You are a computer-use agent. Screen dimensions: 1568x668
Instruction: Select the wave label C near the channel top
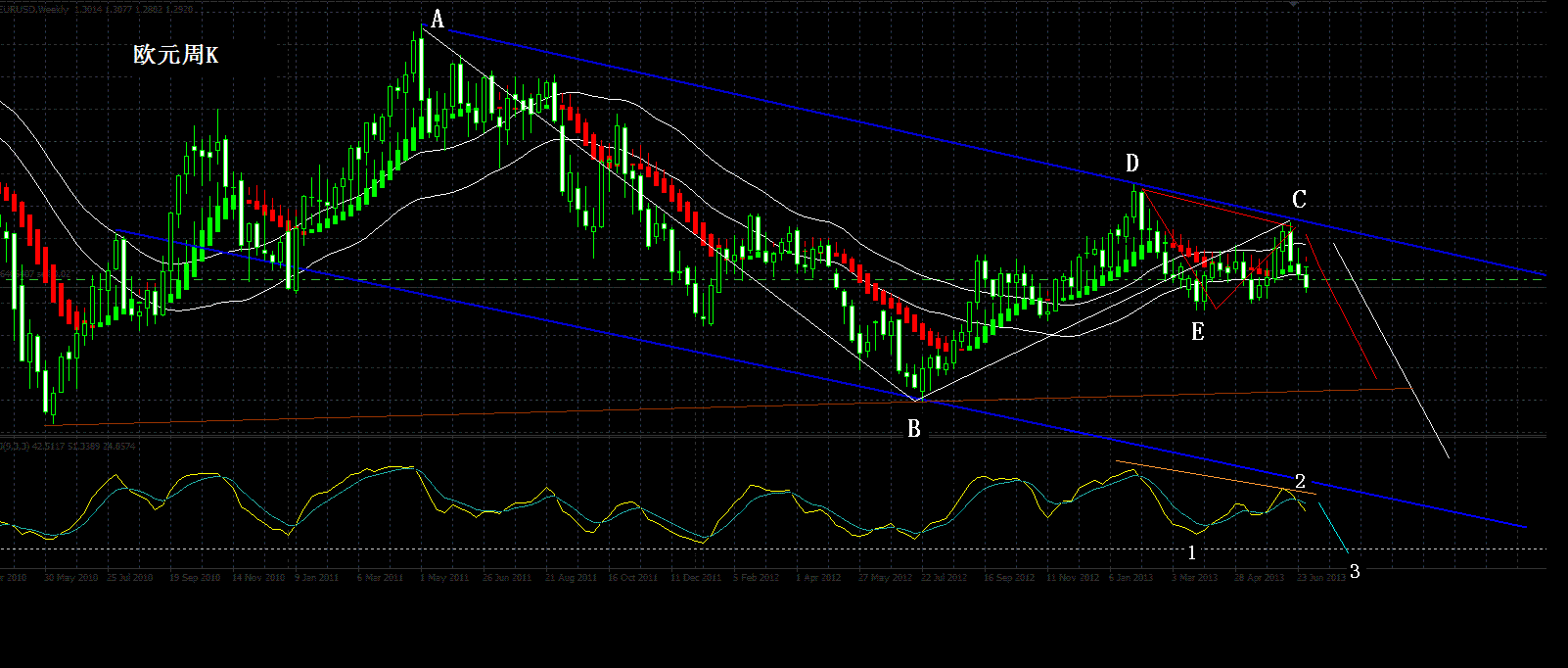point(1299,200)
